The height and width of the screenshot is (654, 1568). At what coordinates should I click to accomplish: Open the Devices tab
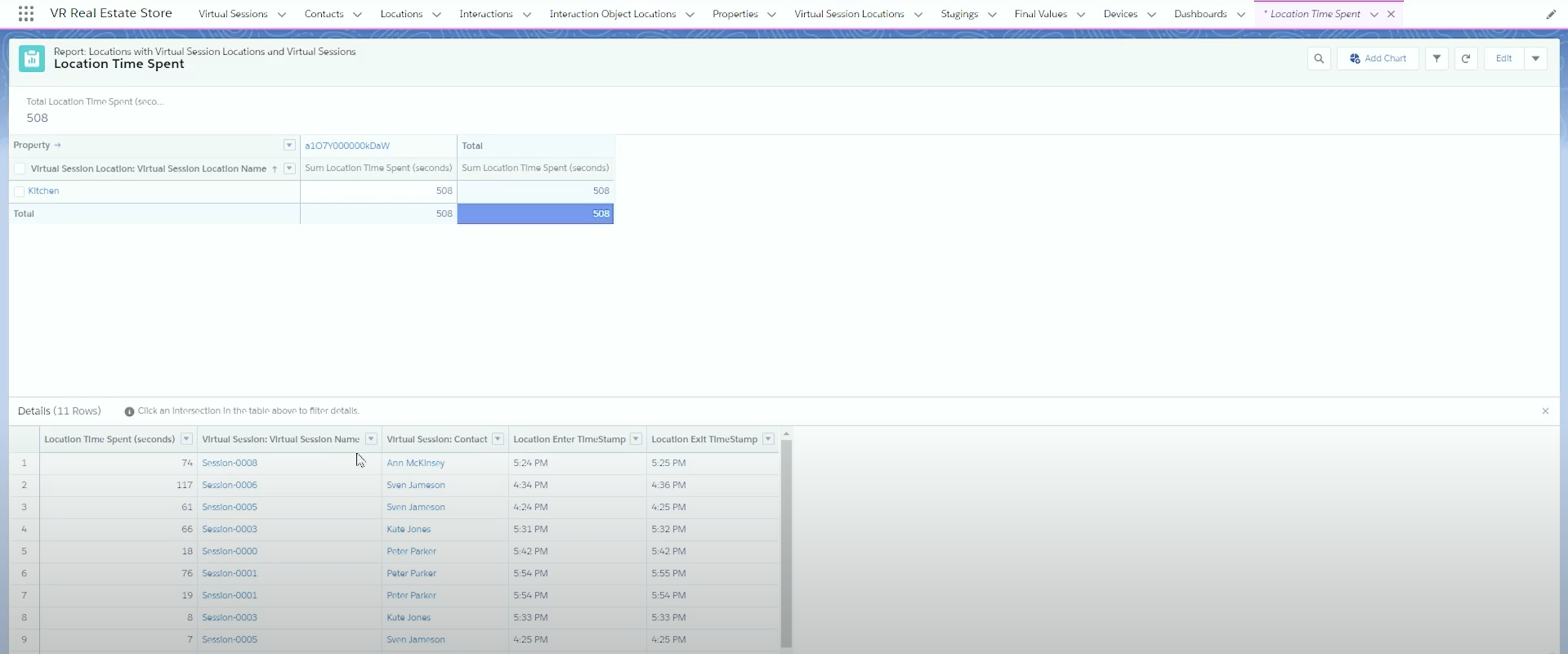coord(1120,14)
